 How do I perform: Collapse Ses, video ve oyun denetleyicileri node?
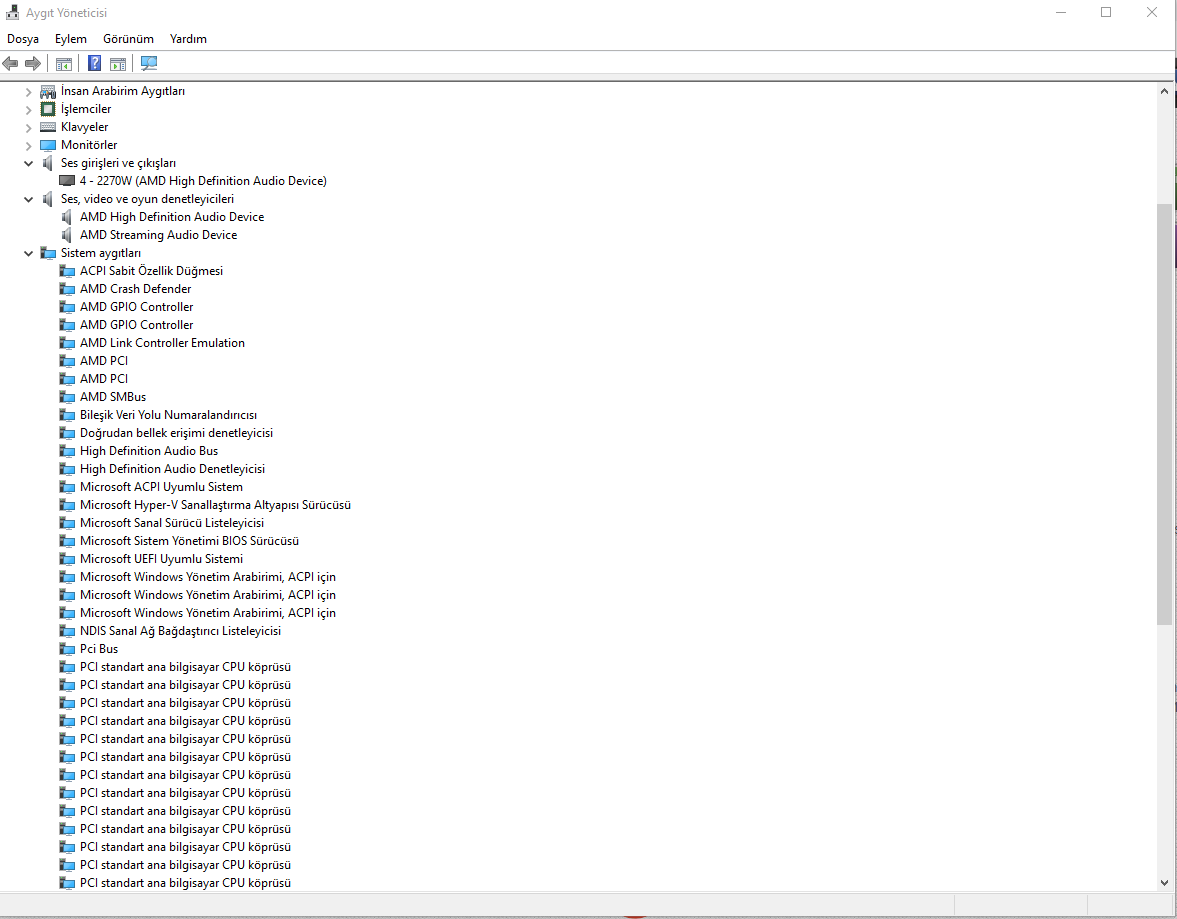point(29,199)
